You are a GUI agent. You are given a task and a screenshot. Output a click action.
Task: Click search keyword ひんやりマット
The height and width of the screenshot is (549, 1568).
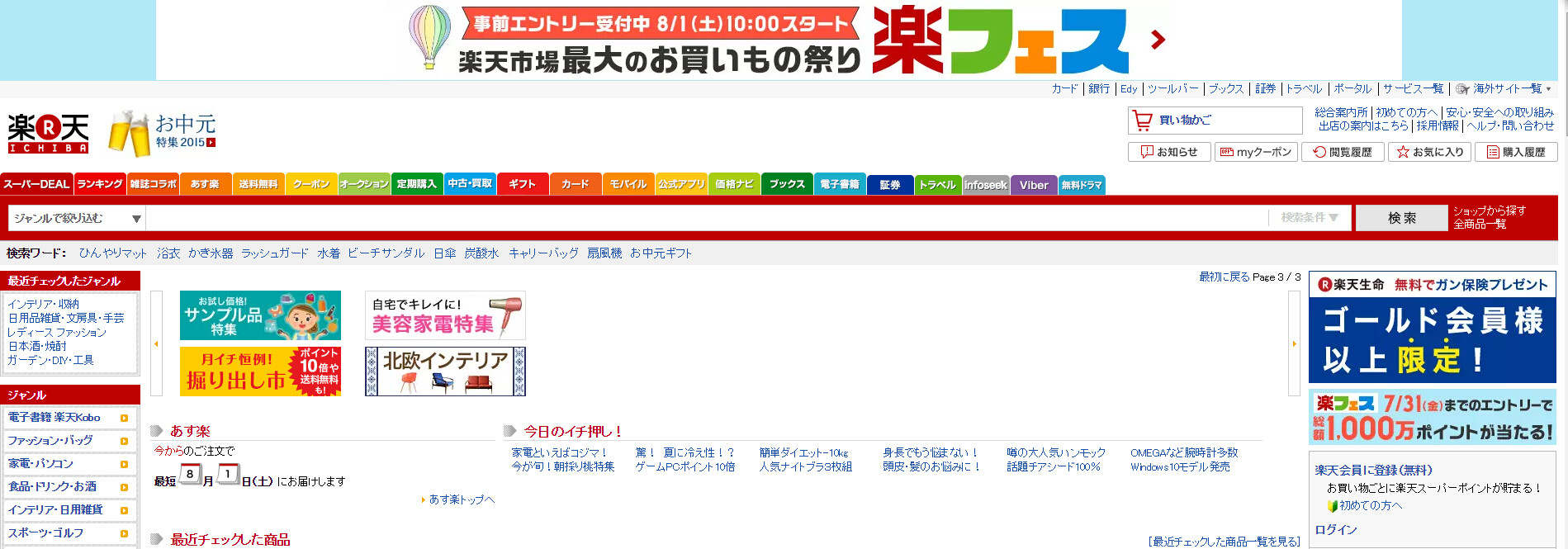(113, 253)
